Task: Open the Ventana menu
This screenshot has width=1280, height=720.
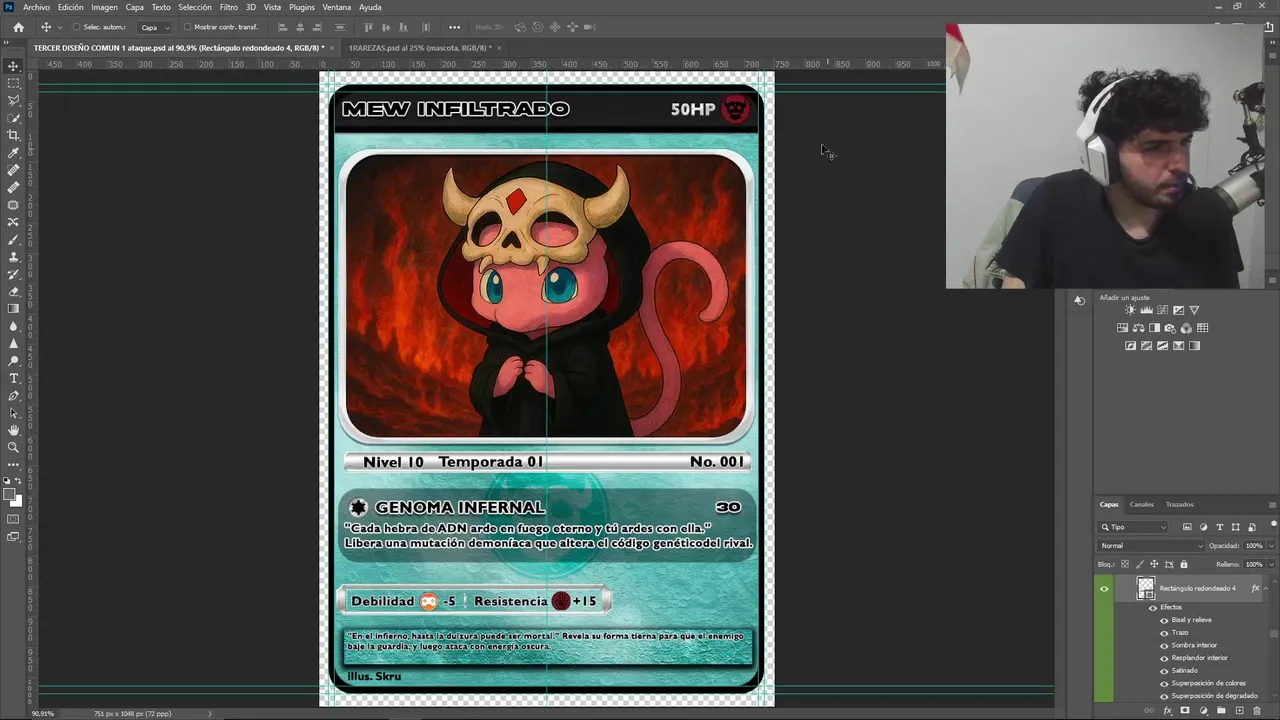Action: 337,7
